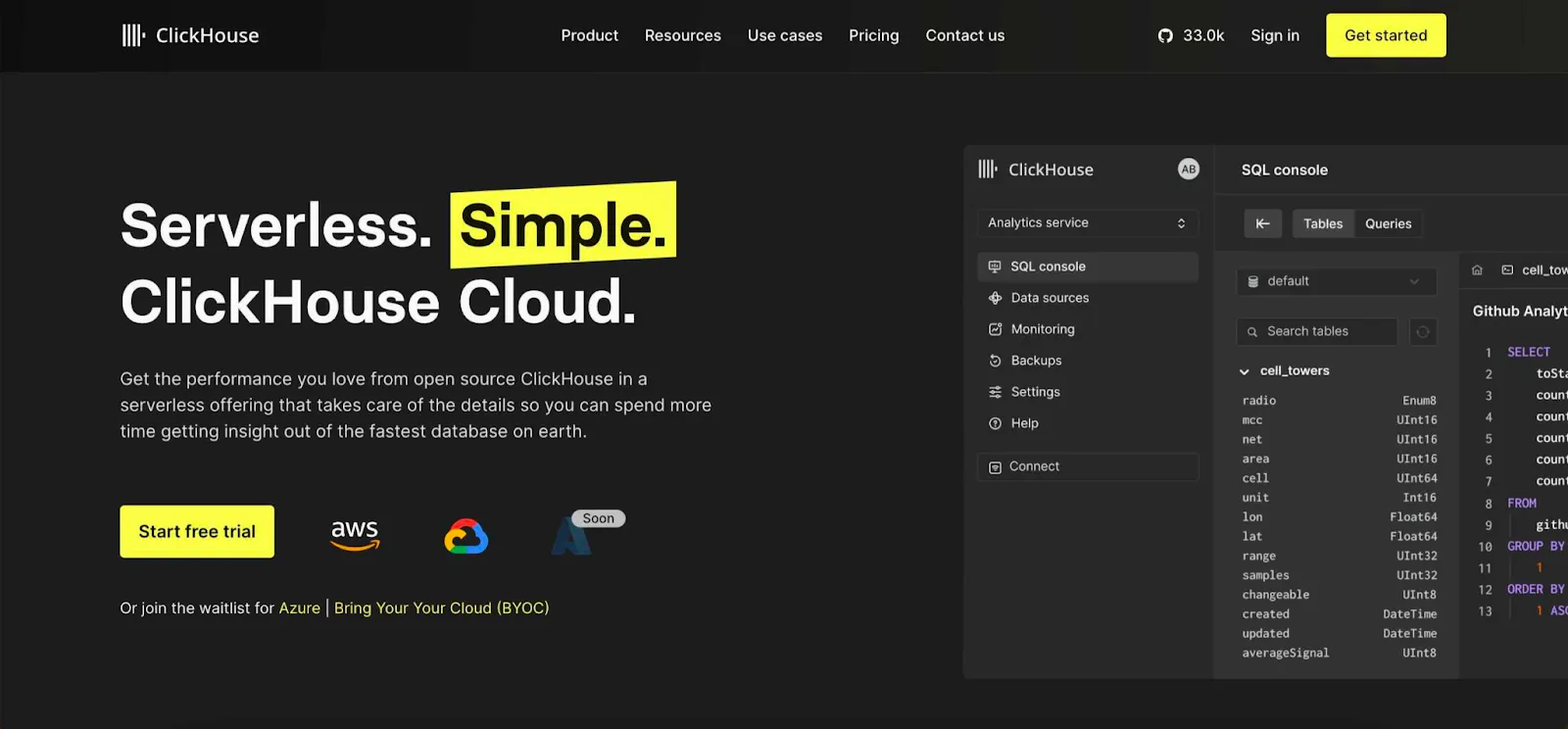
Task: Switch to the Tables tab
Action: [x=1323, y=223]
